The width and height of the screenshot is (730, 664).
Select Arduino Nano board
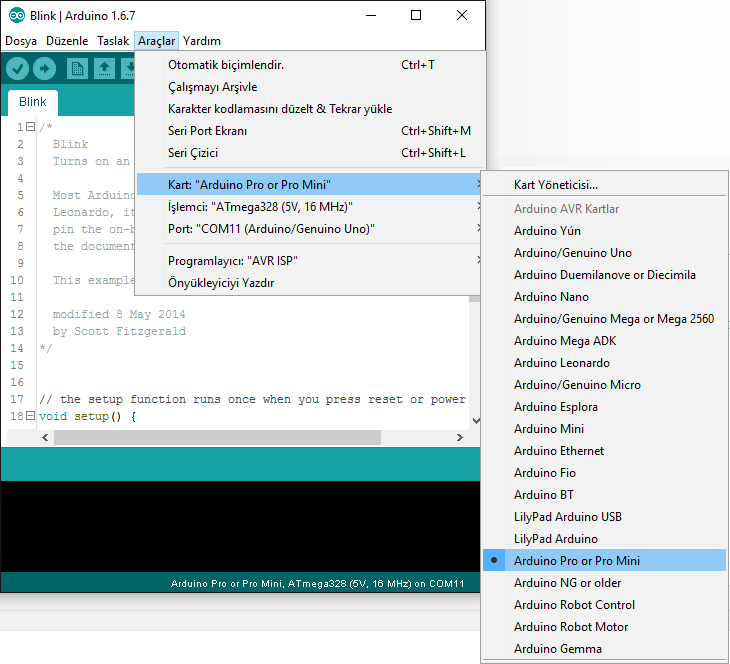click(604, 297)
